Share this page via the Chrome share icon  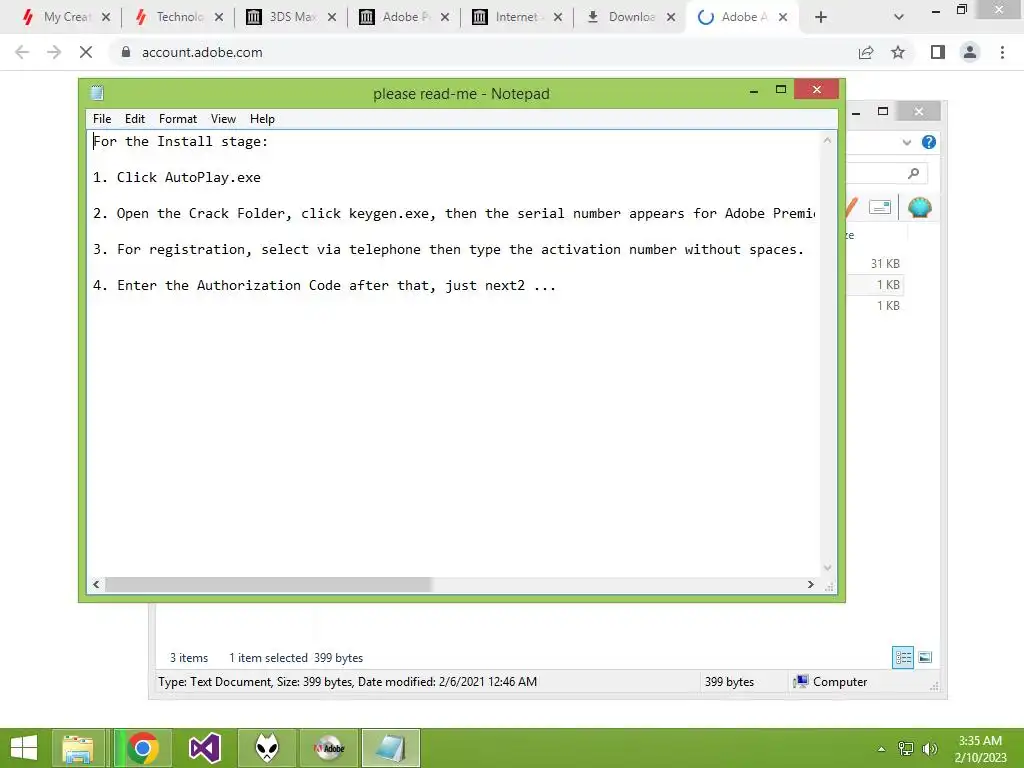pyautogui.click(x=866, y=52)
